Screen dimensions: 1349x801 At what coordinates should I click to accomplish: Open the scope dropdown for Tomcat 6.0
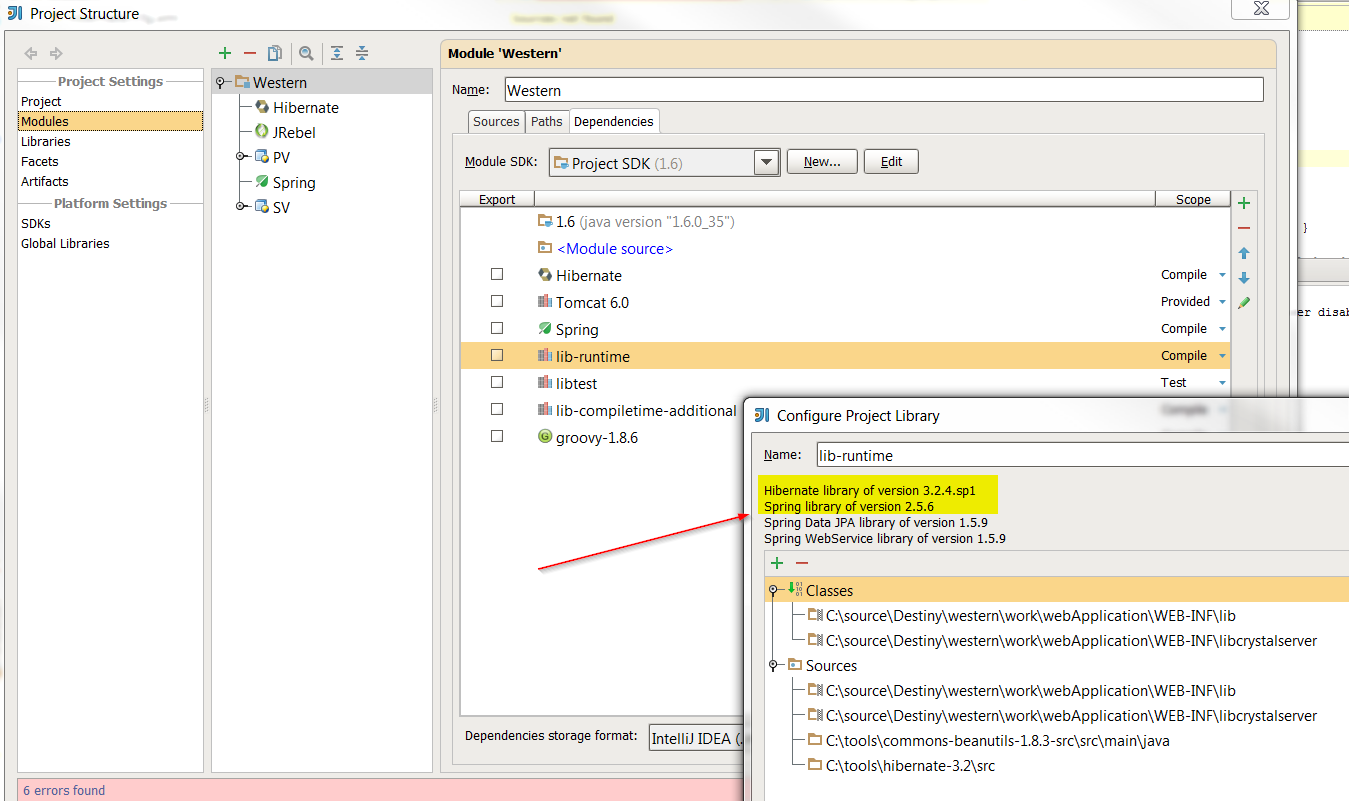[1222, 303]
